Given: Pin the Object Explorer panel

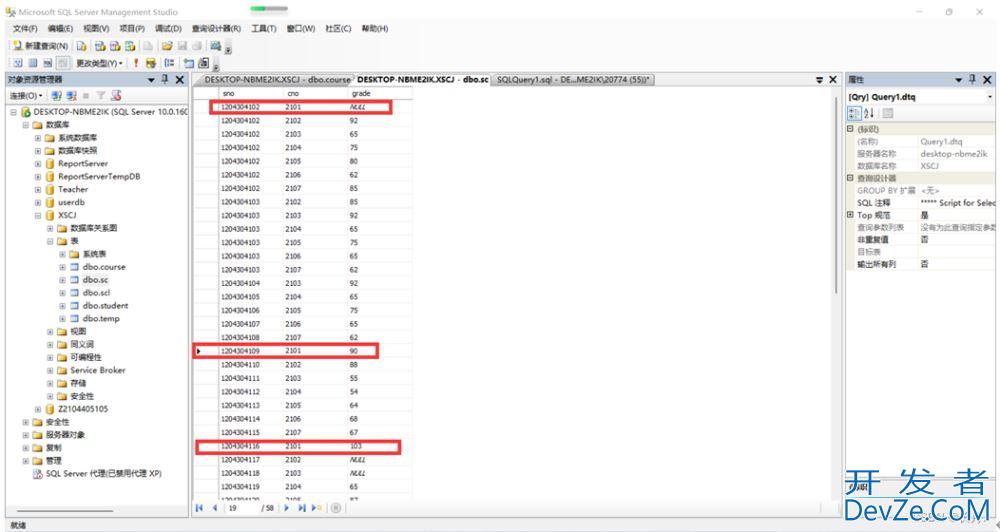Looking at the screenshot, I should point(165,79).
